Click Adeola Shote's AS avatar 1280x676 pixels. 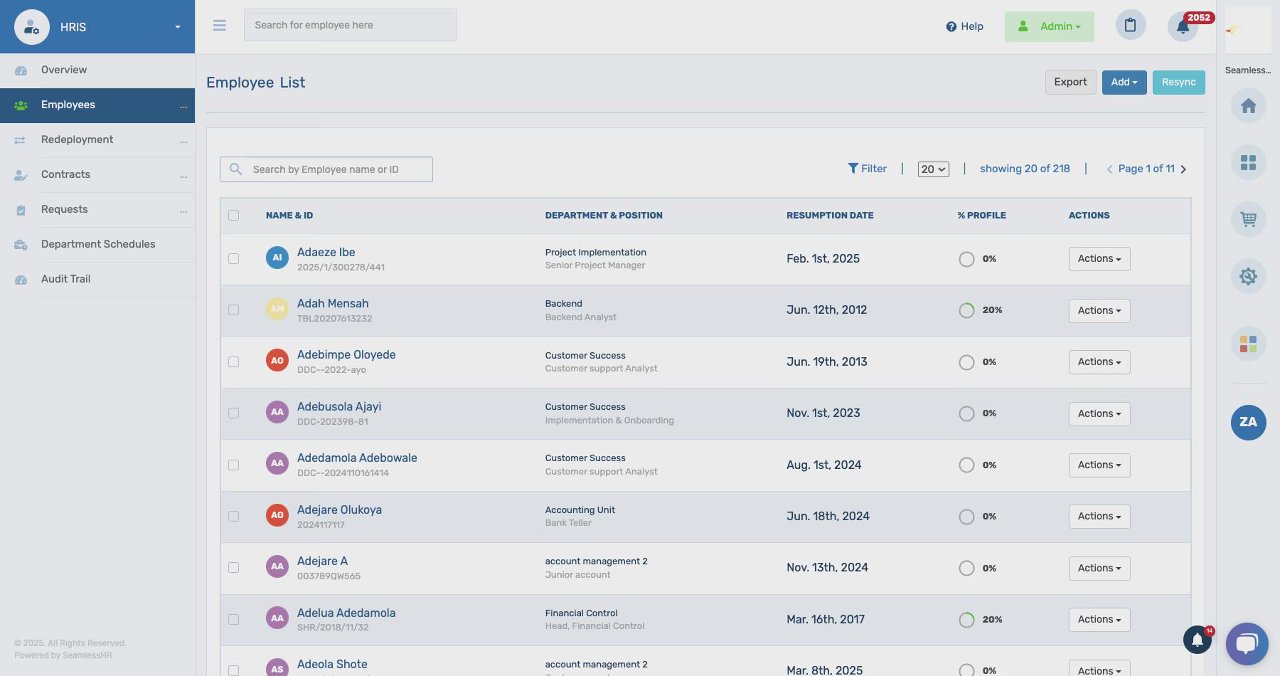pos(277,669)
